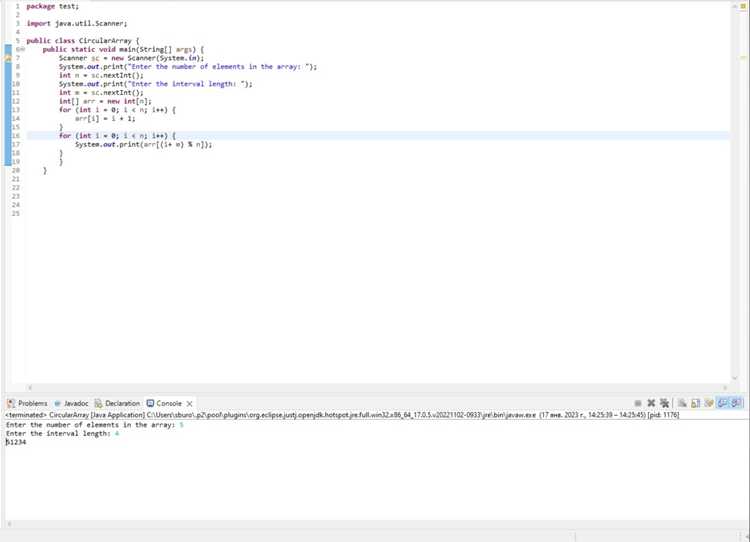Open the Problems tab

27,403
